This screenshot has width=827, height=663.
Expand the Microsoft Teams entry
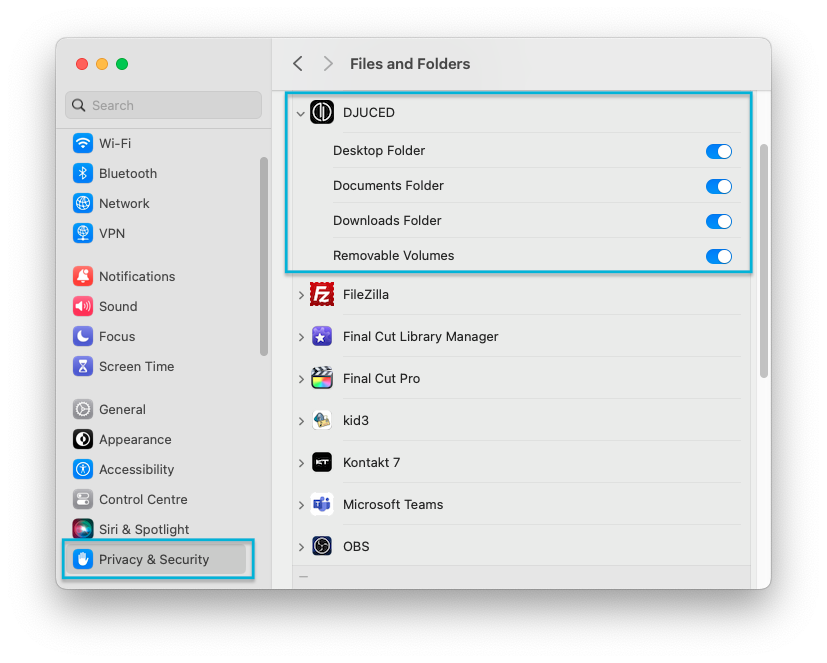click(301, 505)
